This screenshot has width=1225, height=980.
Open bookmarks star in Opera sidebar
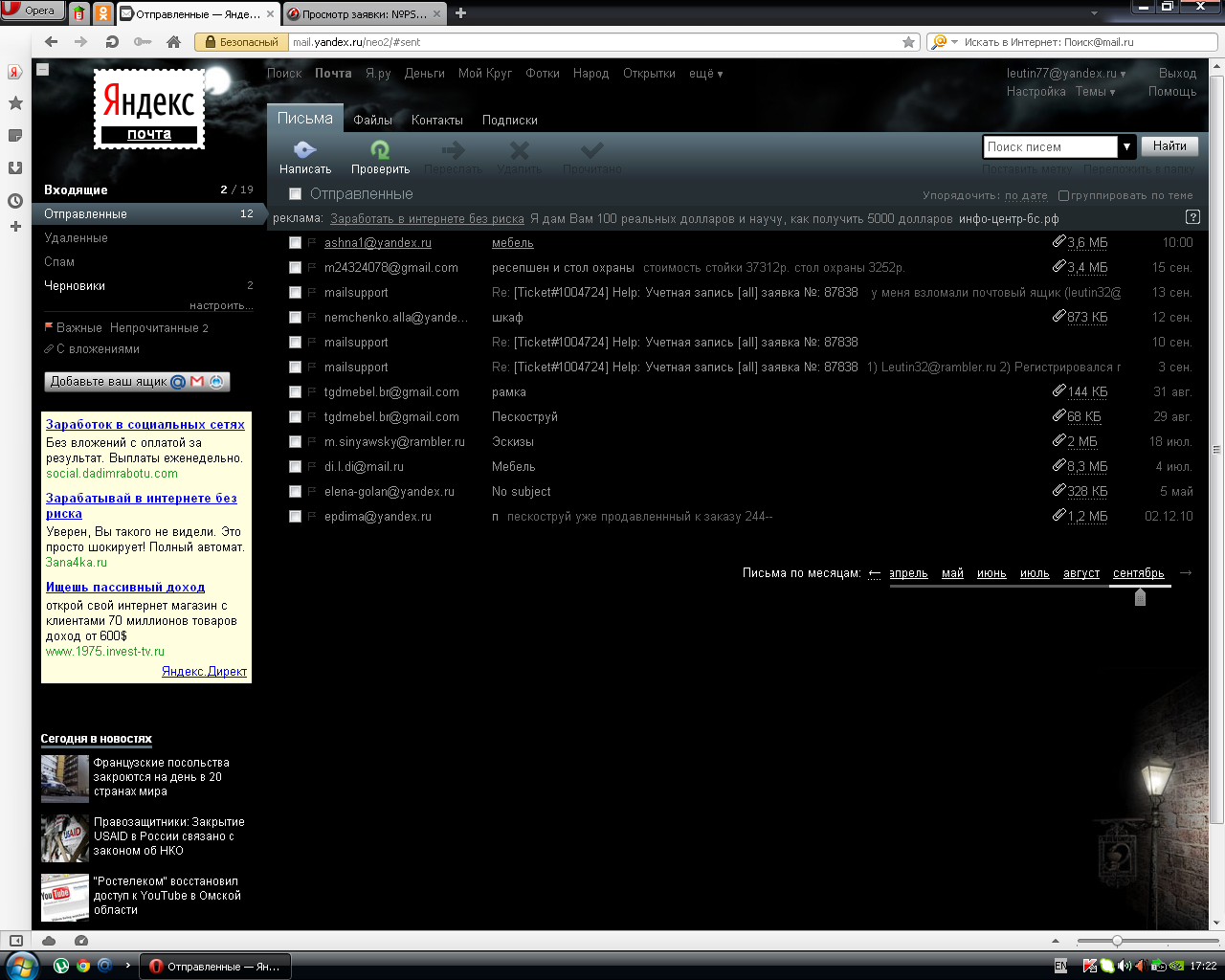(15, 103)
